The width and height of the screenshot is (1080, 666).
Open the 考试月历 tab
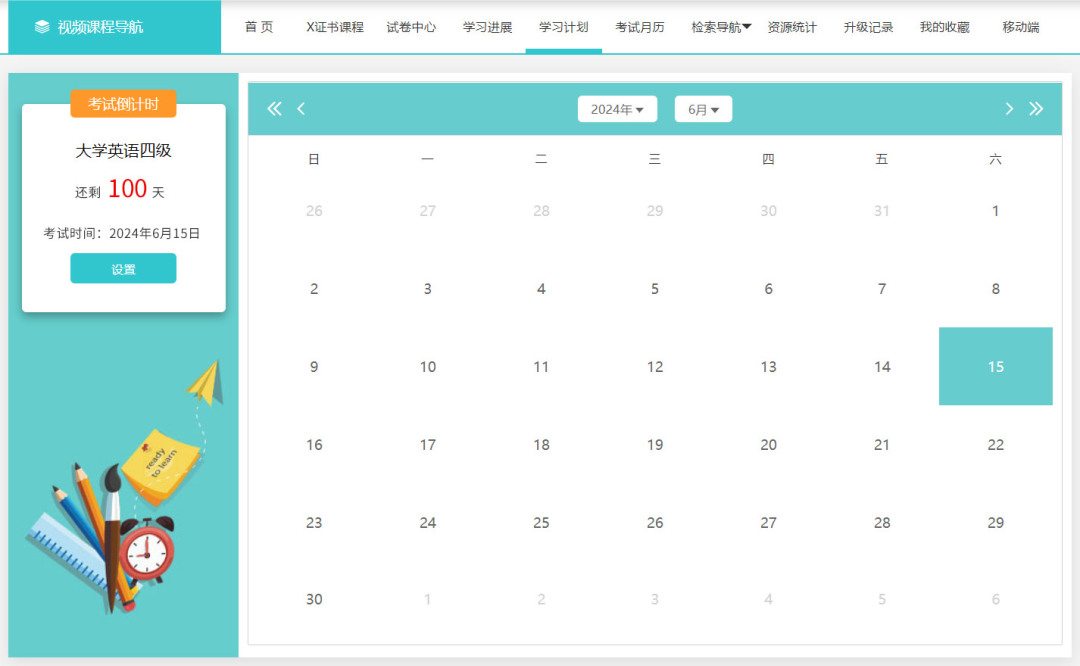click(x=640, y=27)
